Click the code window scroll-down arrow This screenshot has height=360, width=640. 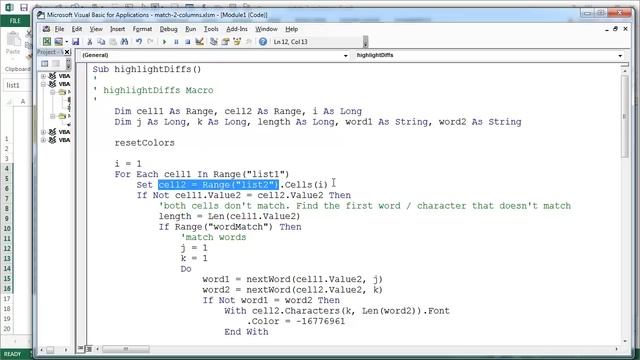pyautogui.click(x=624, y=341)
